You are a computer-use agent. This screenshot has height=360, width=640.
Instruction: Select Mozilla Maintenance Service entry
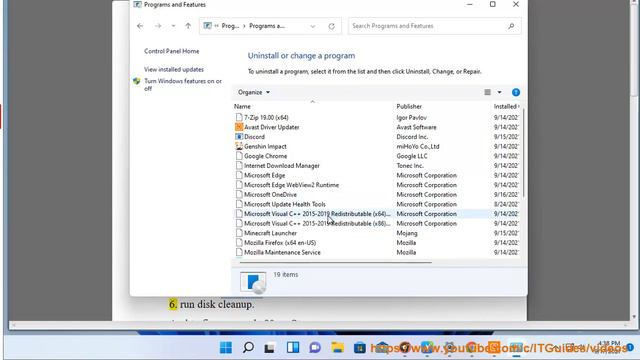click(x=282, y=252)
